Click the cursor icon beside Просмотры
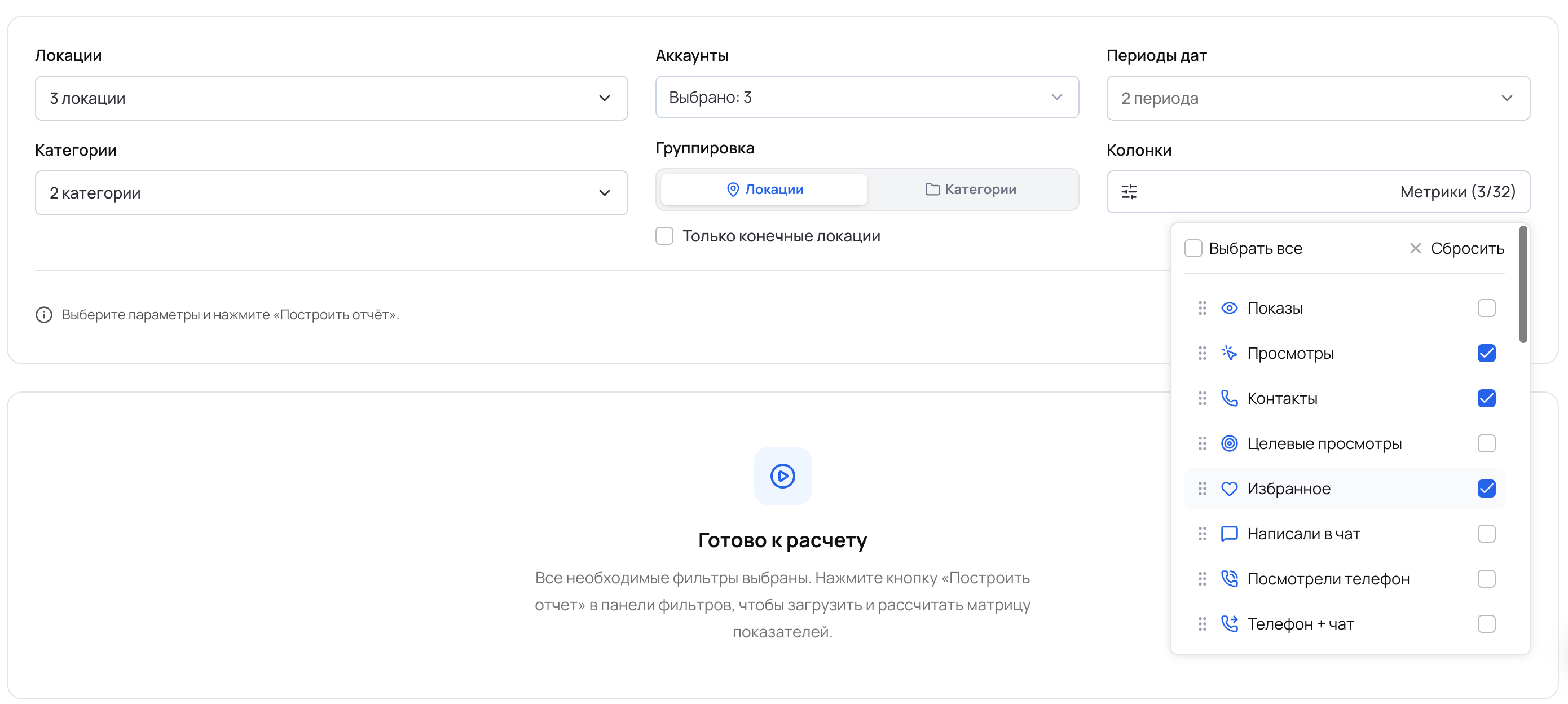This screenshot has width=1568, height=704. coord(1229,353)
